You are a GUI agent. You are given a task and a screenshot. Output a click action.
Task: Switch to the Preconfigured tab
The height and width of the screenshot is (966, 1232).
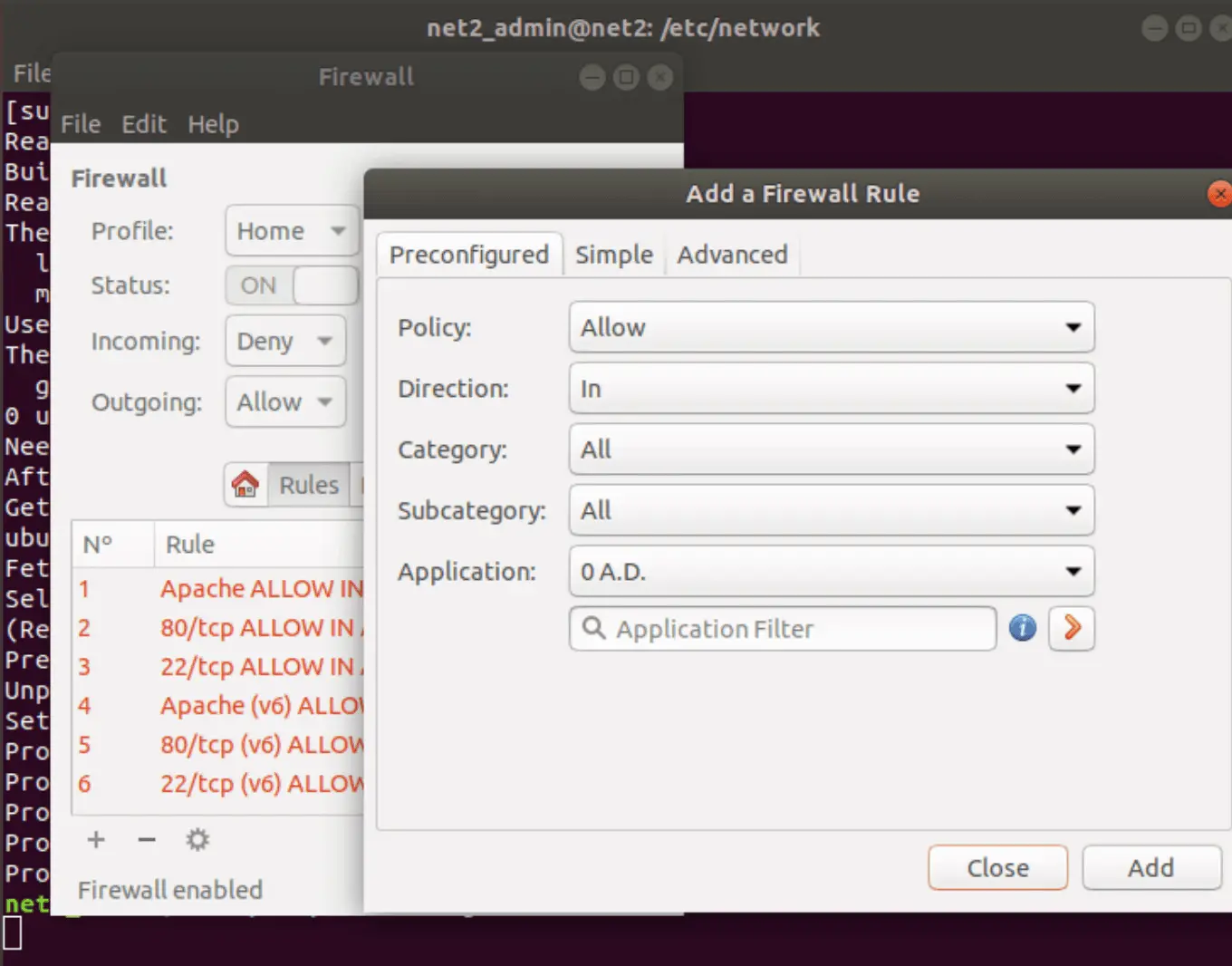[469, 255]
